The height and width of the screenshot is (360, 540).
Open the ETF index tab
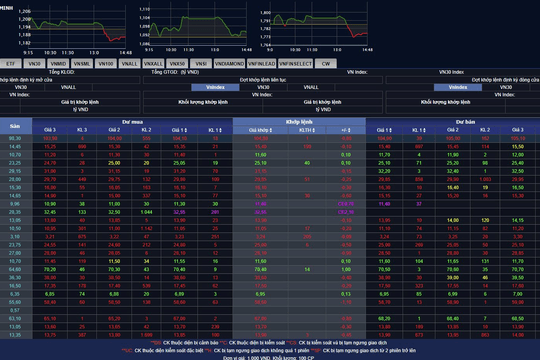[11, 64]
